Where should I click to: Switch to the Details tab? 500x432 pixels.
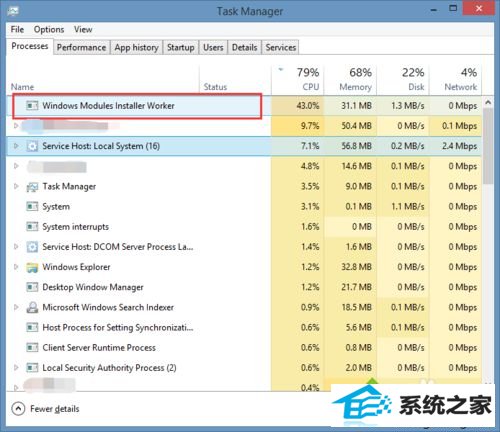[244, 47]
